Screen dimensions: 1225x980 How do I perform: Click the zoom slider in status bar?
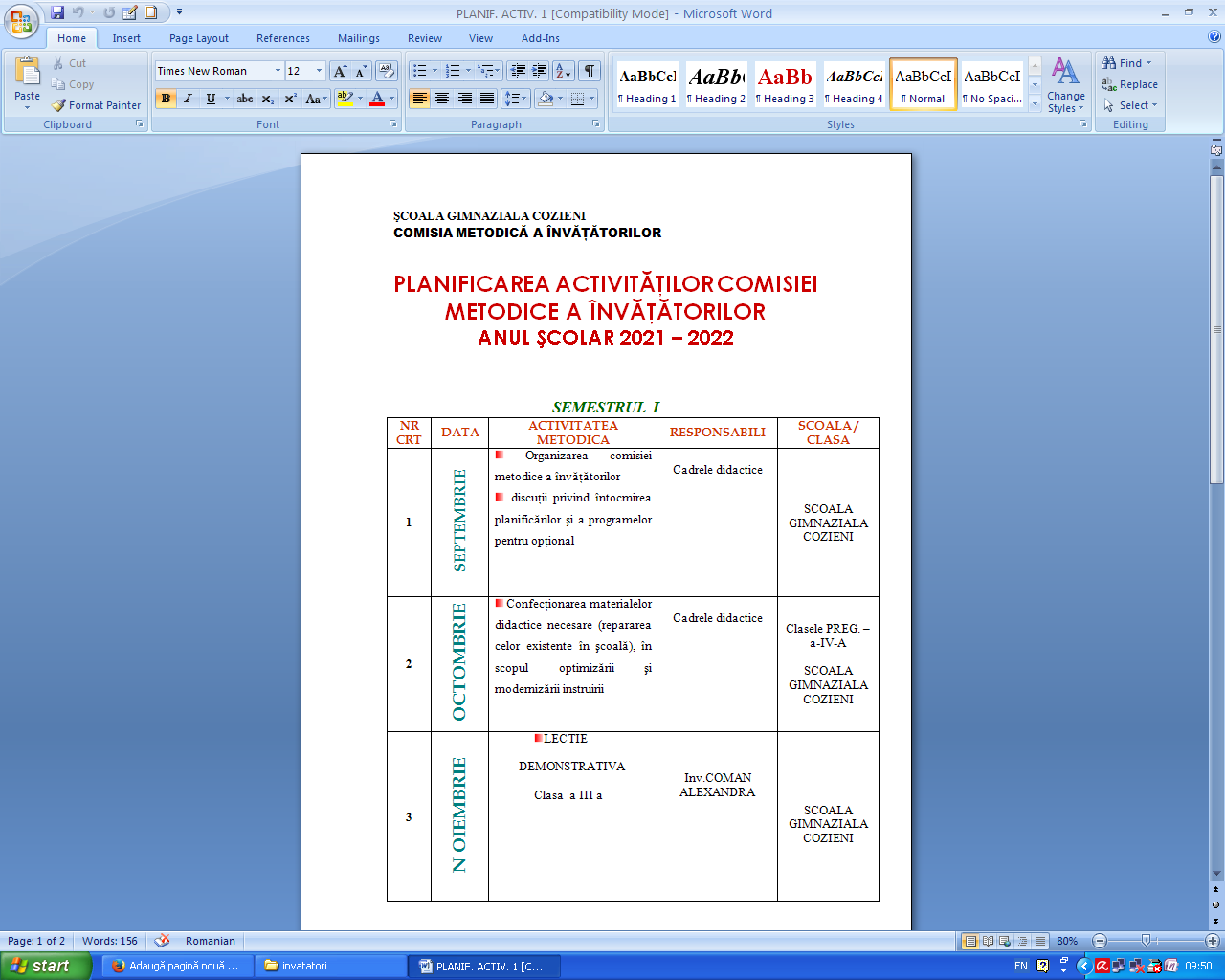1146,941
